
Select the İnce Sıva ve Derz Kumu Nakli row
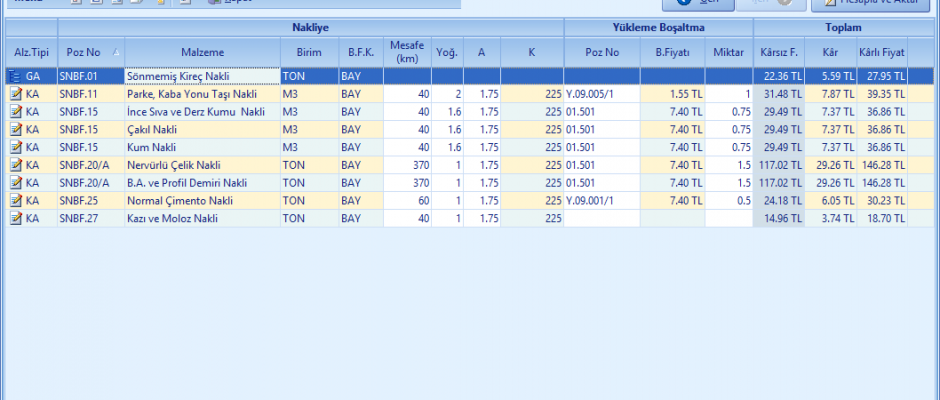(202, 112)
